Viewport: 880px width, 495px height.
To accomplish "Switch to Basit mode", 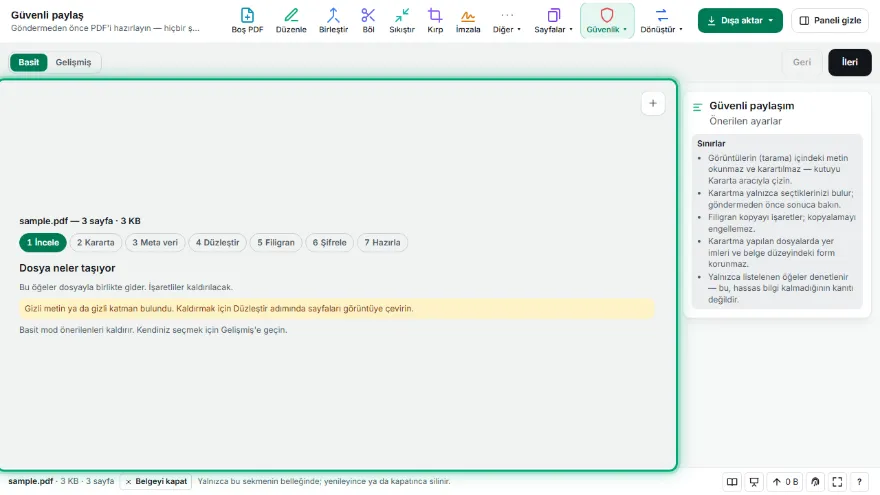I will click(x=29, y=62).
